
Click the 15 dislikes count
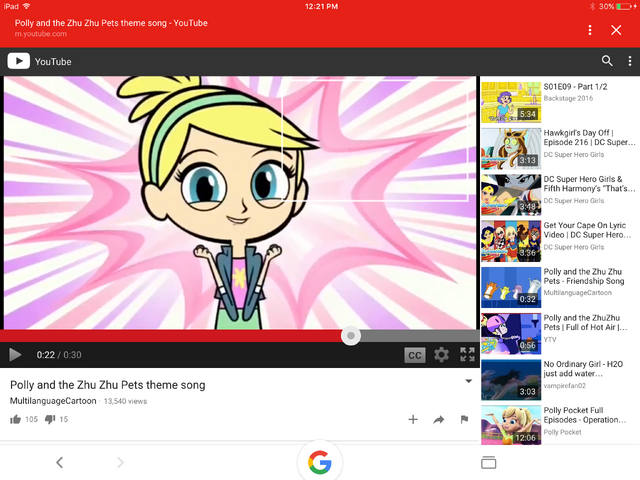(64, 419)
